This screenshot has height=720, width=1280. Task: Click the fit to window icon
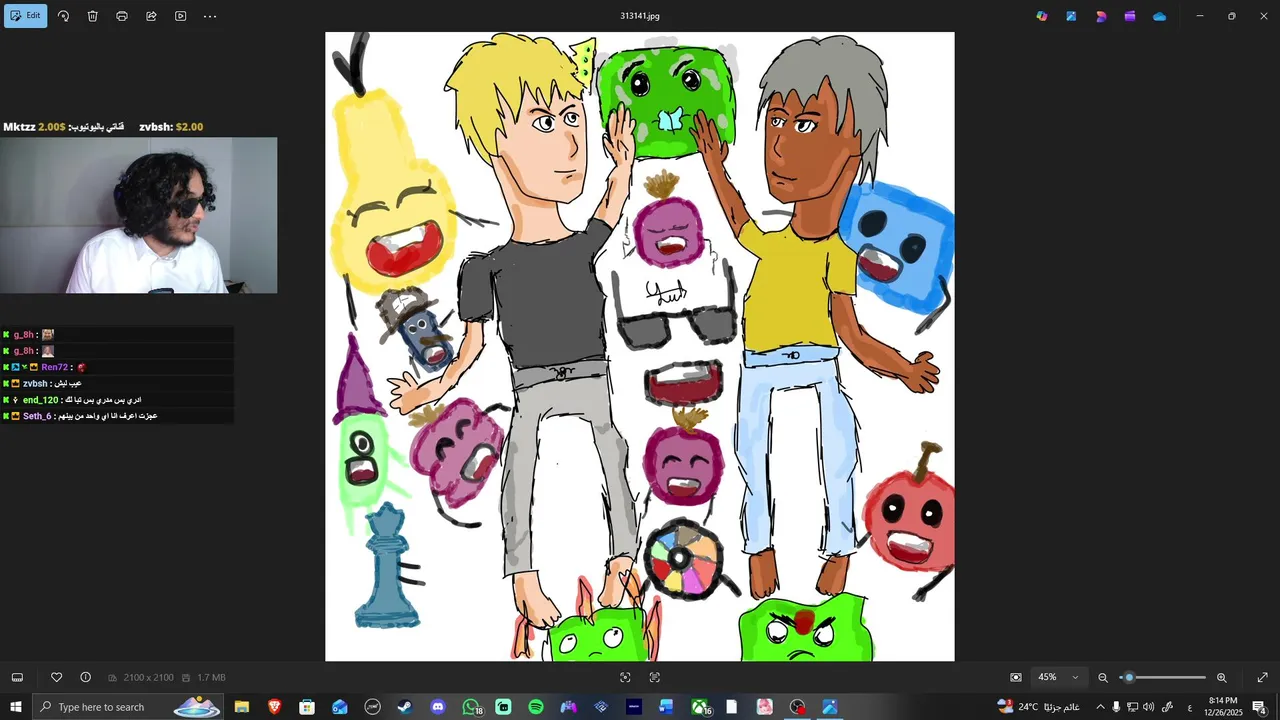(625, 677)
